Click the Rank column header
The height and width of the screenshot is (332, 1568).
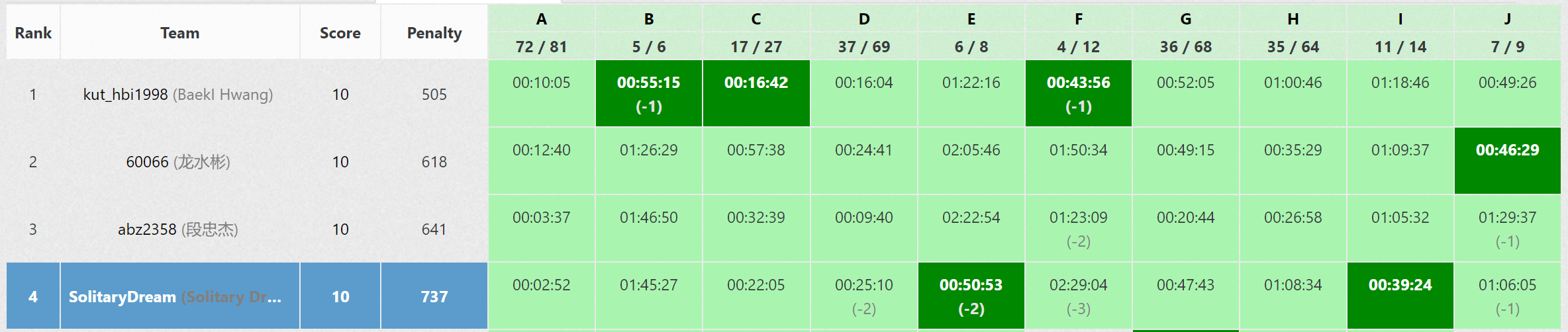pyautogui.click(x=33, y=33)
